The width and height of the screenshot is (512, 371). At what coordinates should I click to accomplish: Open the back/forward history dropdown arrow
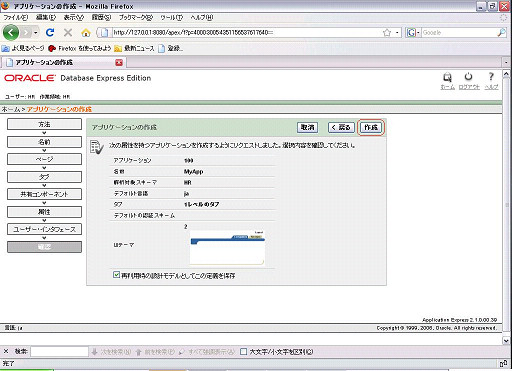pyautogui.click(x=35, y=33)
